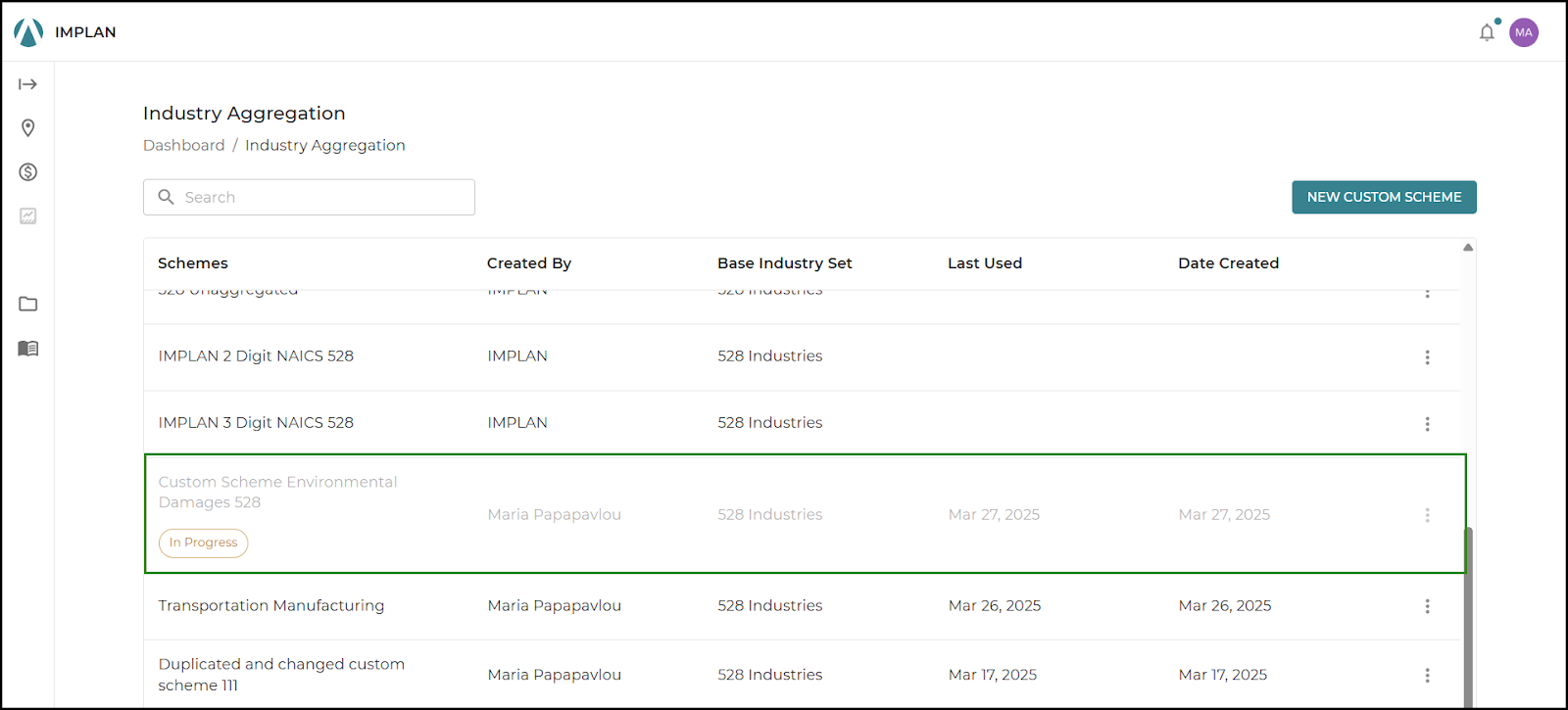Viewport: 1568px width, 710px height.
Task: Select Duplicated and changed custom scheme 111
Action: (281, 675)
